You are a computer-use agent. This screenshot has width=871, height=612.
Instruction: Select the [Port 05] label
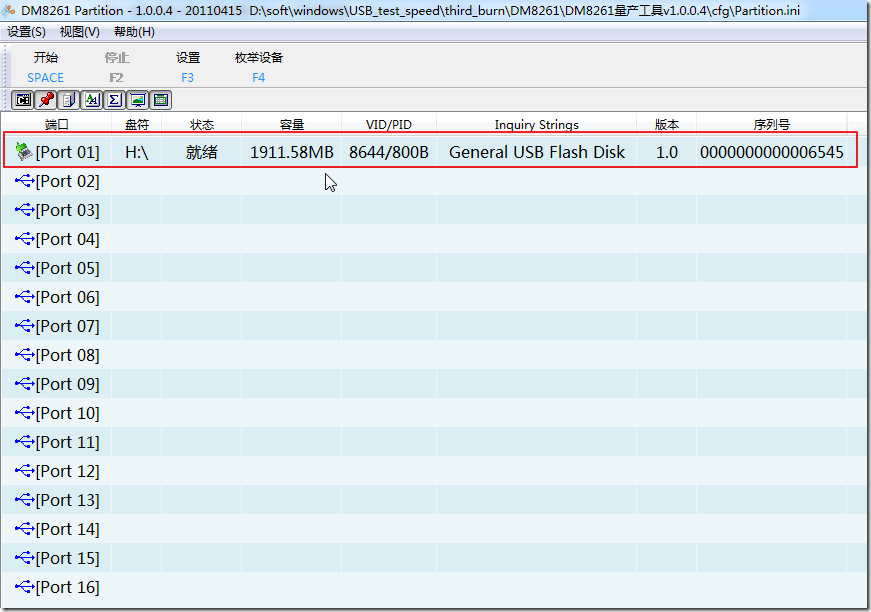click(x=68, y=268)
